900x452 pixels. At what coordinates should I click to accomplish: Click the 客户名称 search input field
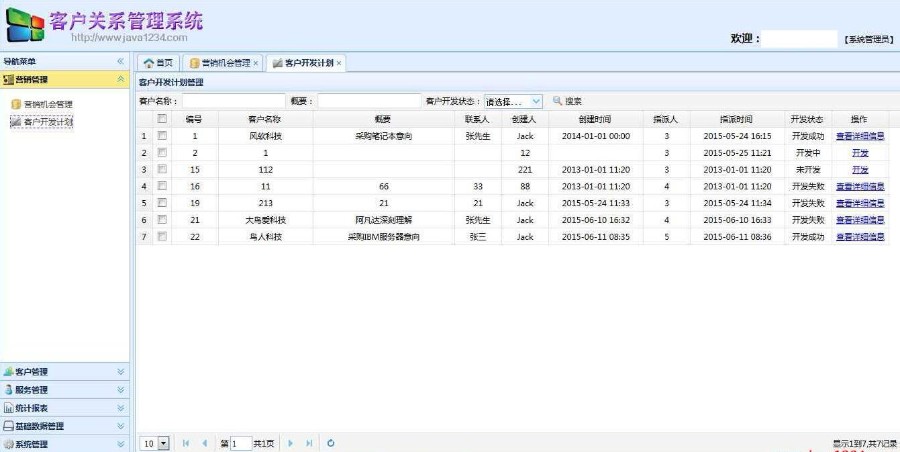click(233, 101)
